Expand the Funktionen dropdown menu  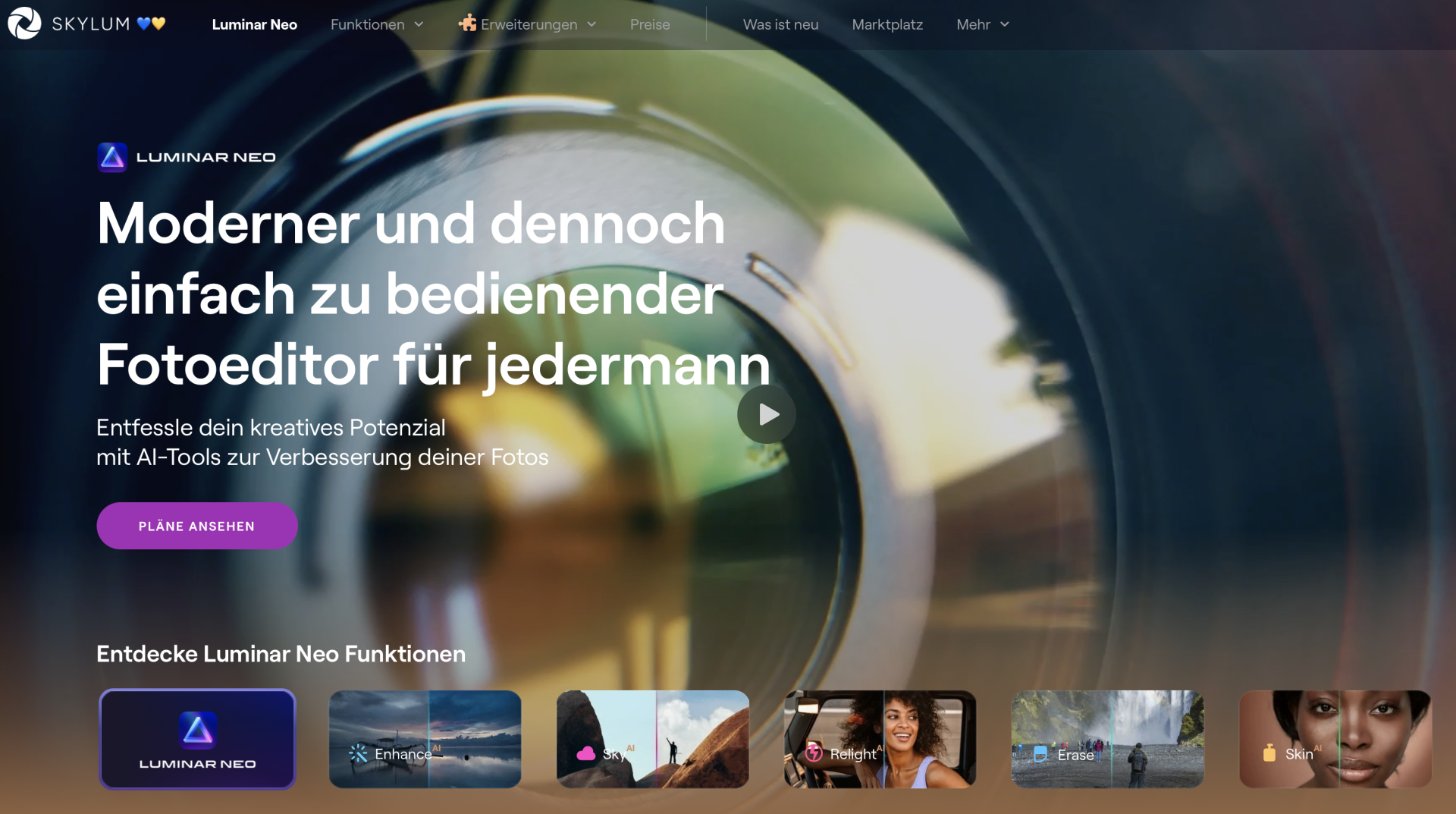[377, 24]
